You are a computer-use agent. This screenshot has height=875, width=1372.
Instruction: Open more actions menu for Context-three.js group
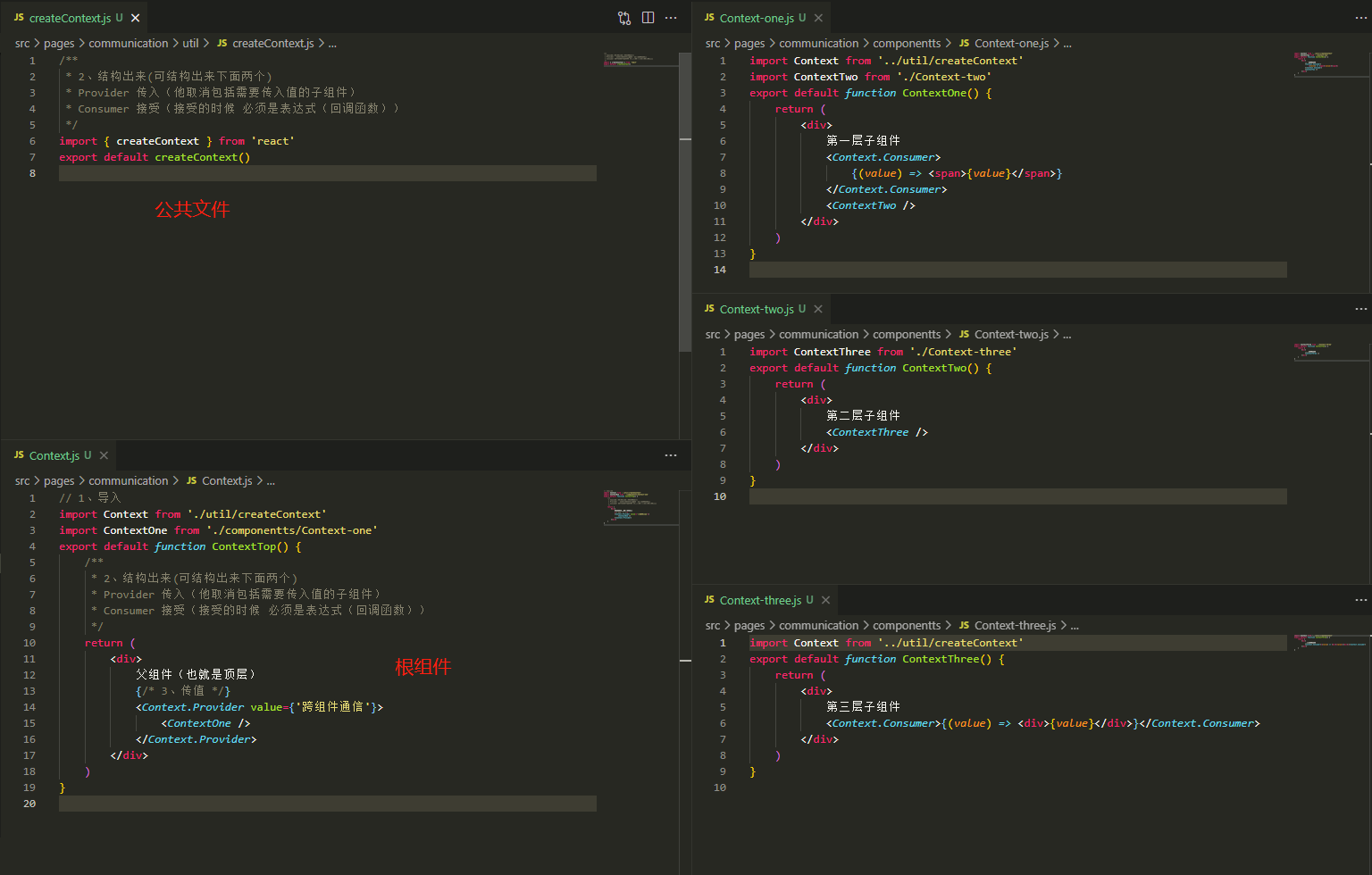tap(1360, 600)
